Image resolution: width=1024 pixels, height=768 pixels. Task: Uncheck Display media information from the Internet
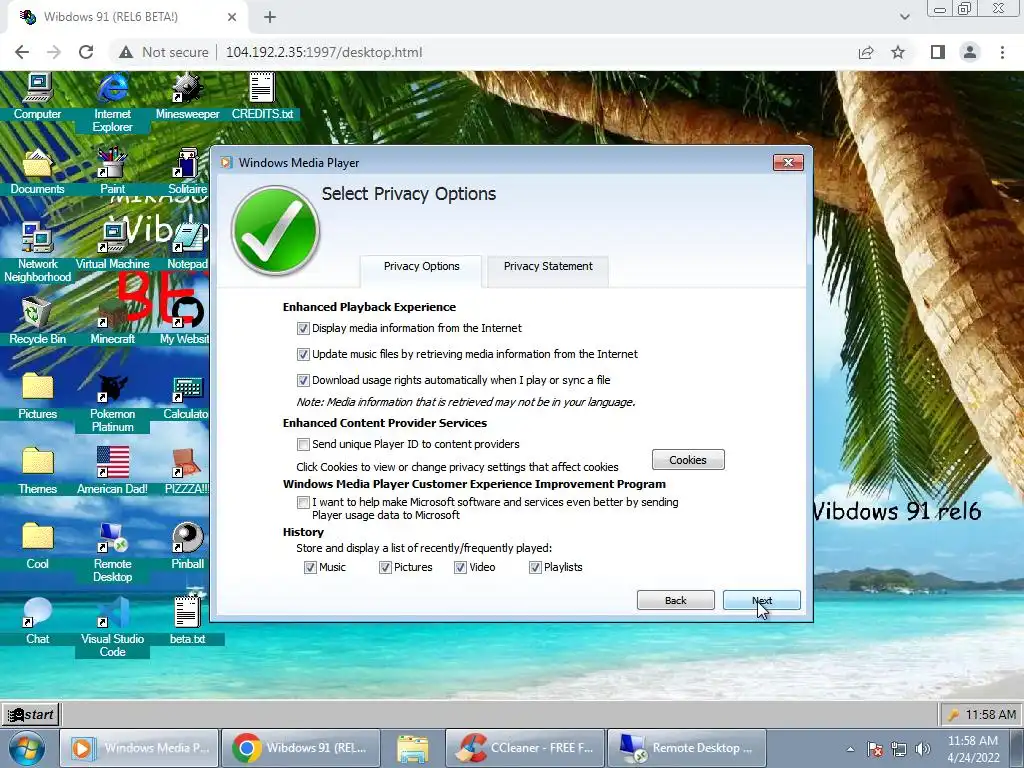[303, 328]
